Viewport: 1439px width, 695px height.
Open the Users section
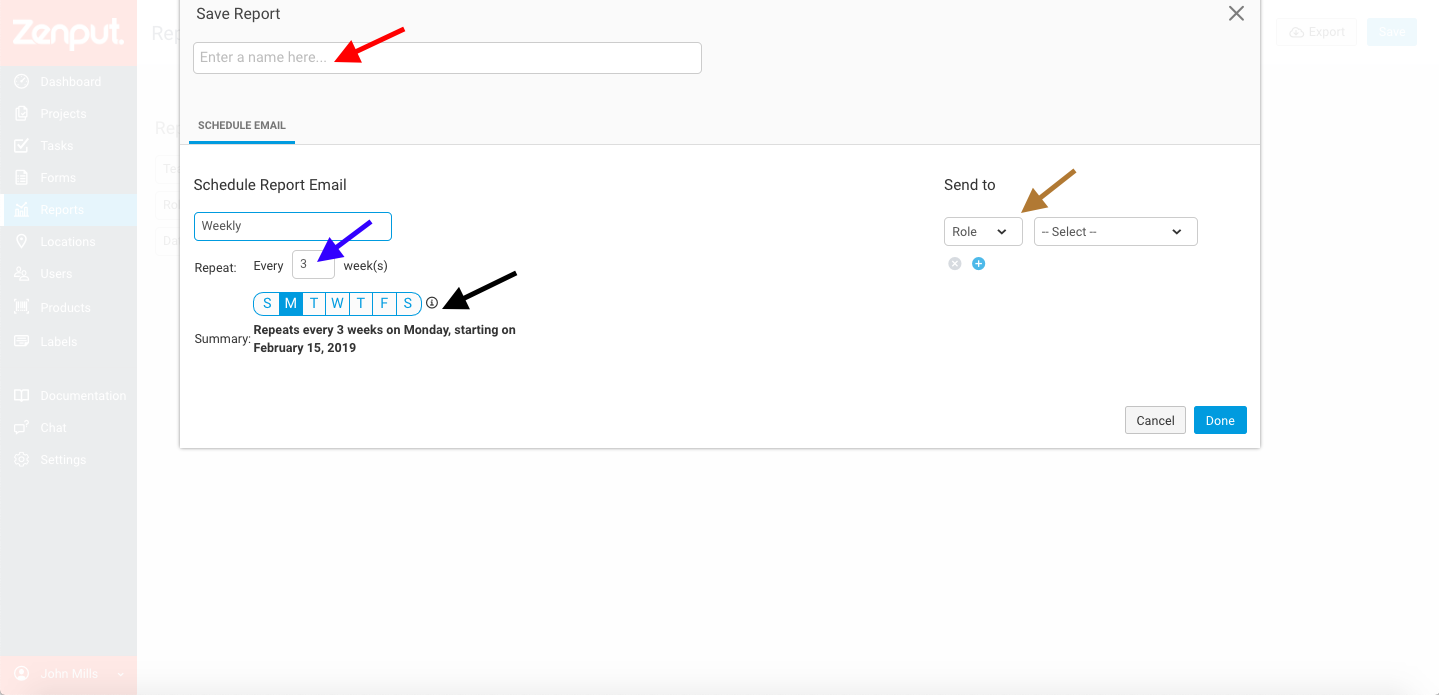click(x=55, y=273)
